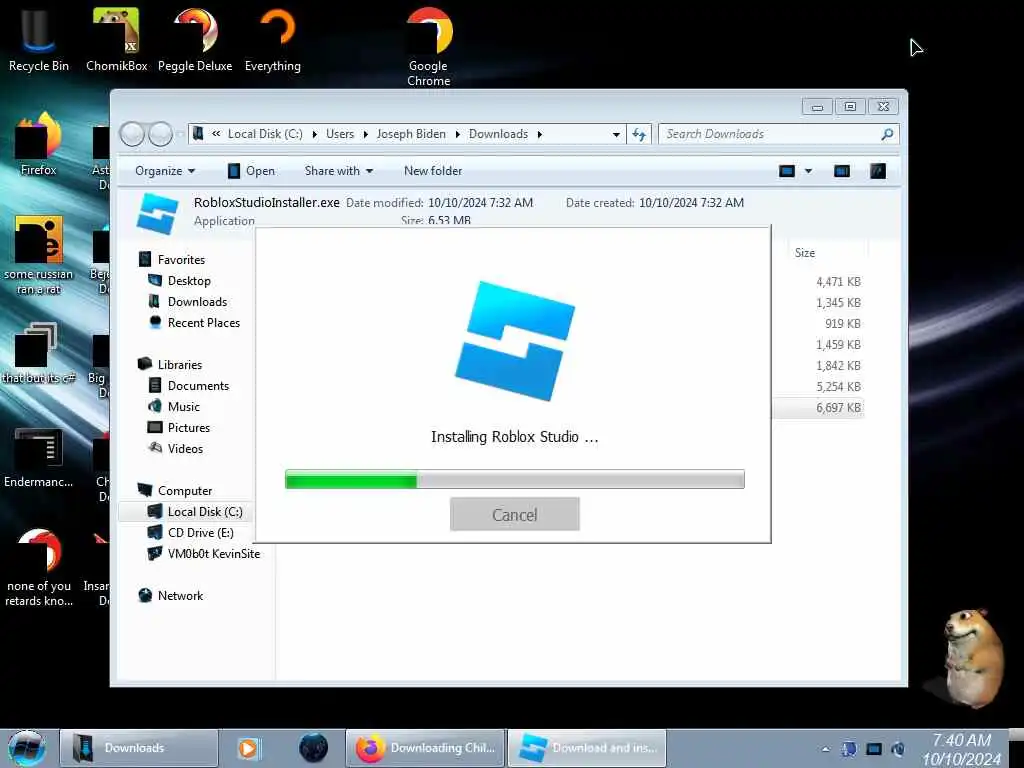Select Joseph Biden in address breadcrumb
1024x768 pixels.
coord(411,134)
